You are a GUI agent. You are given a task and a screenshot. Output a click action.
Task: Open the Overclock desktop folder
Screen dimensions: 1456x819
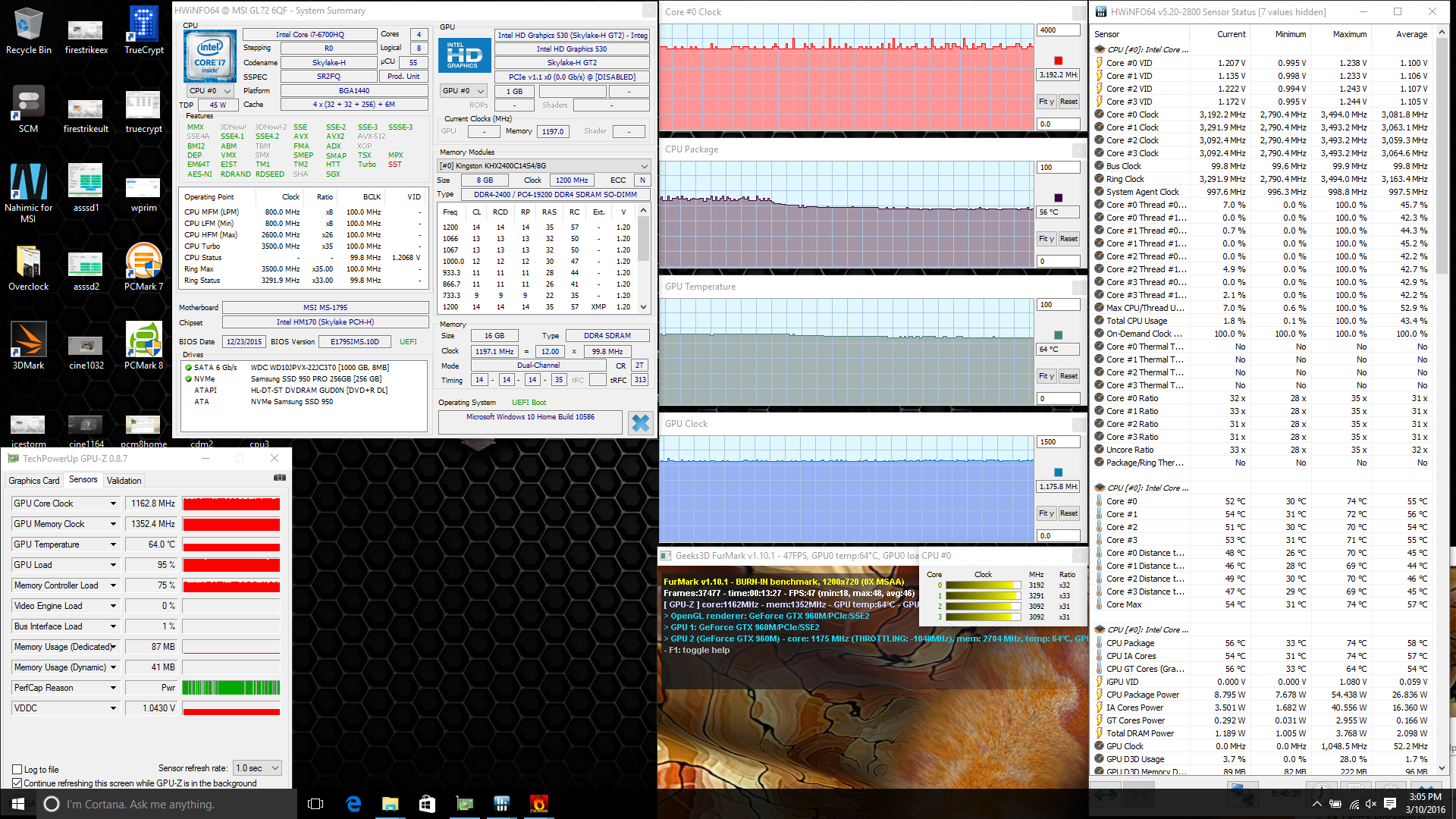[28, 268]
